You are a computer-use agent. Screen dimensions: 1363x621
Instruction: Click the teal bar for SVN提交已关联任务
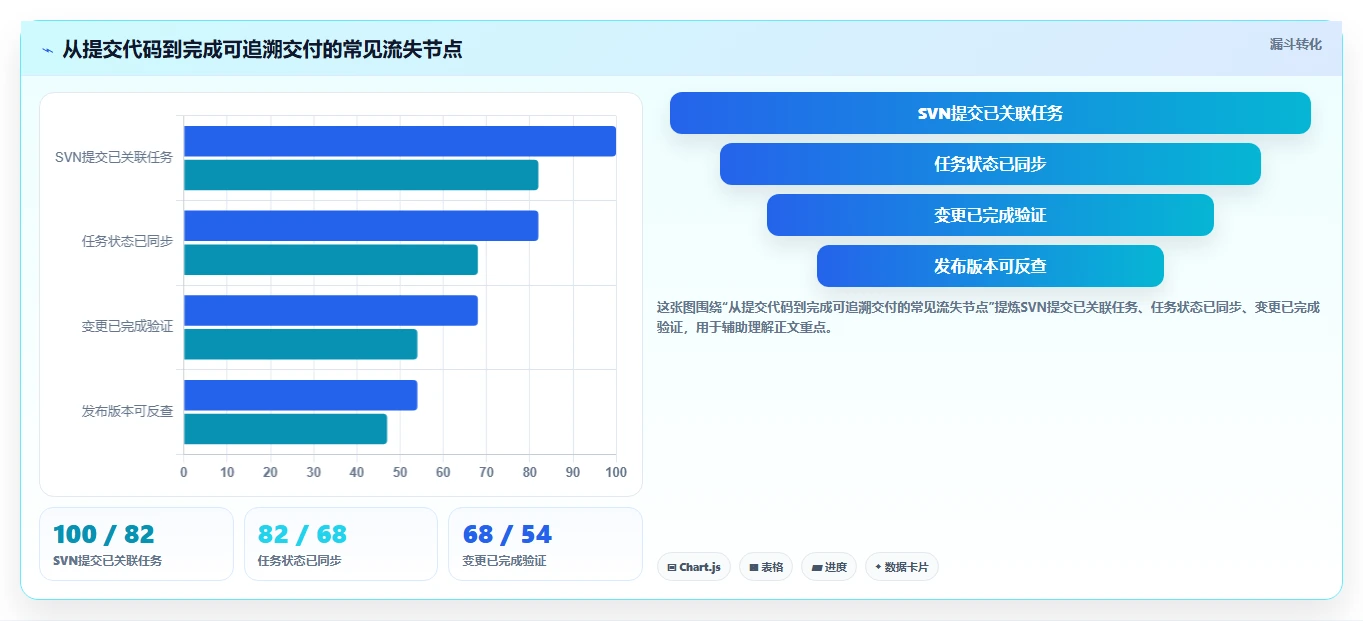click(361, 175)
